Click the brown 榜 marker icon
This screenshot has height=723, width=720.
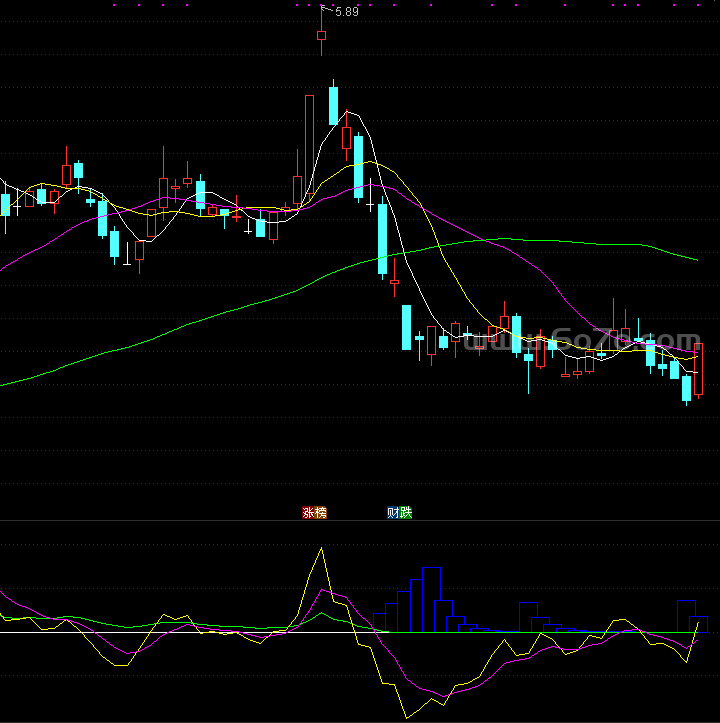click(321, 513)
